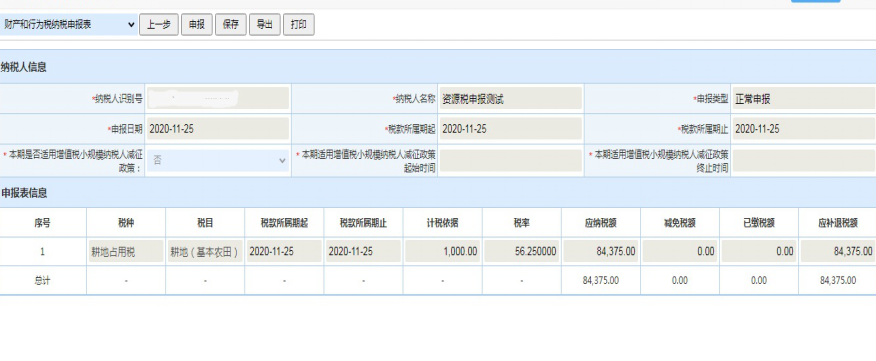Image resolution: width=876 pixels, height=361 pixels.
Task: Click the 已缴税额 cell in row 1
Action: click(x=759, y=251)
